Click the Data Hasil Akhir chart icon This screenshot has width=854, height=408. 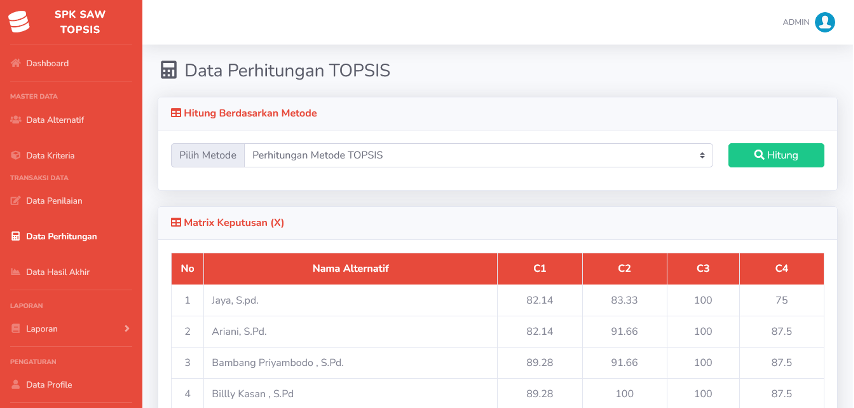pyautogui.click(x=15, y=272)
